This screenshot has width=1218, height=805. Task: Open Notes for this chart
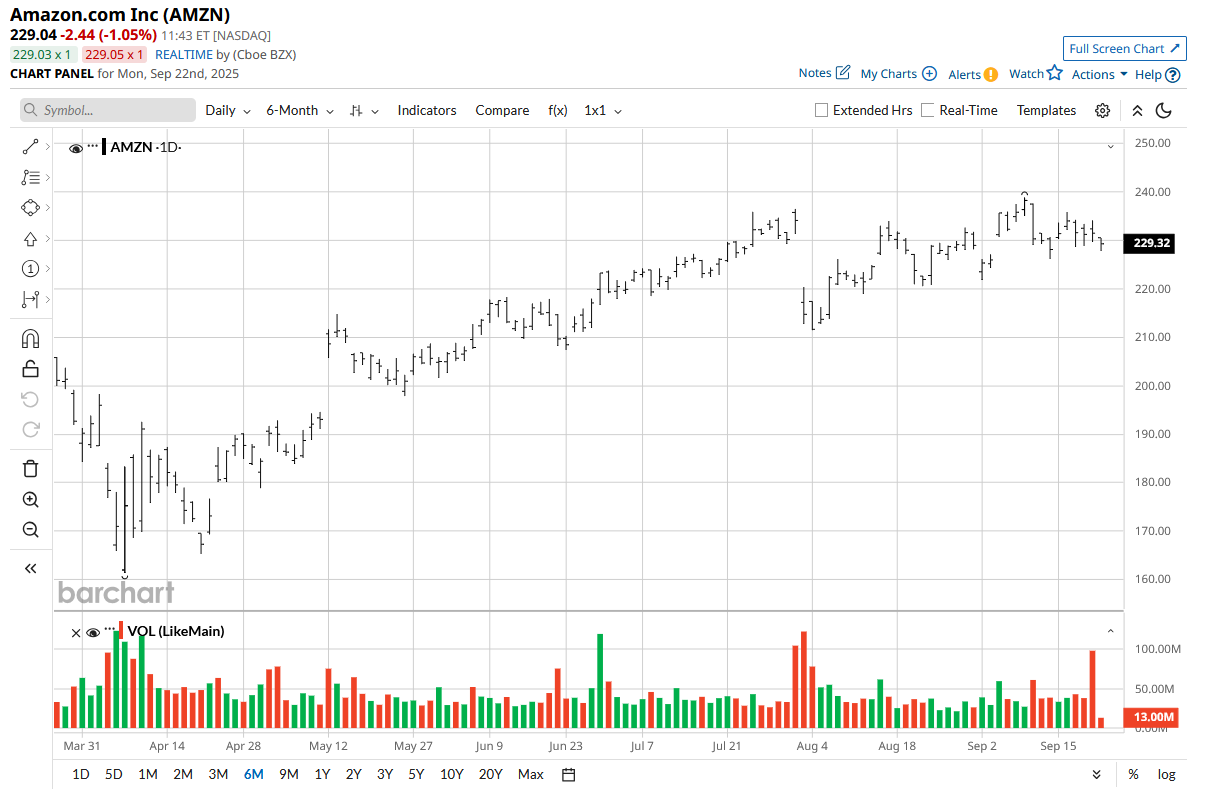click(x=825, y=73)
